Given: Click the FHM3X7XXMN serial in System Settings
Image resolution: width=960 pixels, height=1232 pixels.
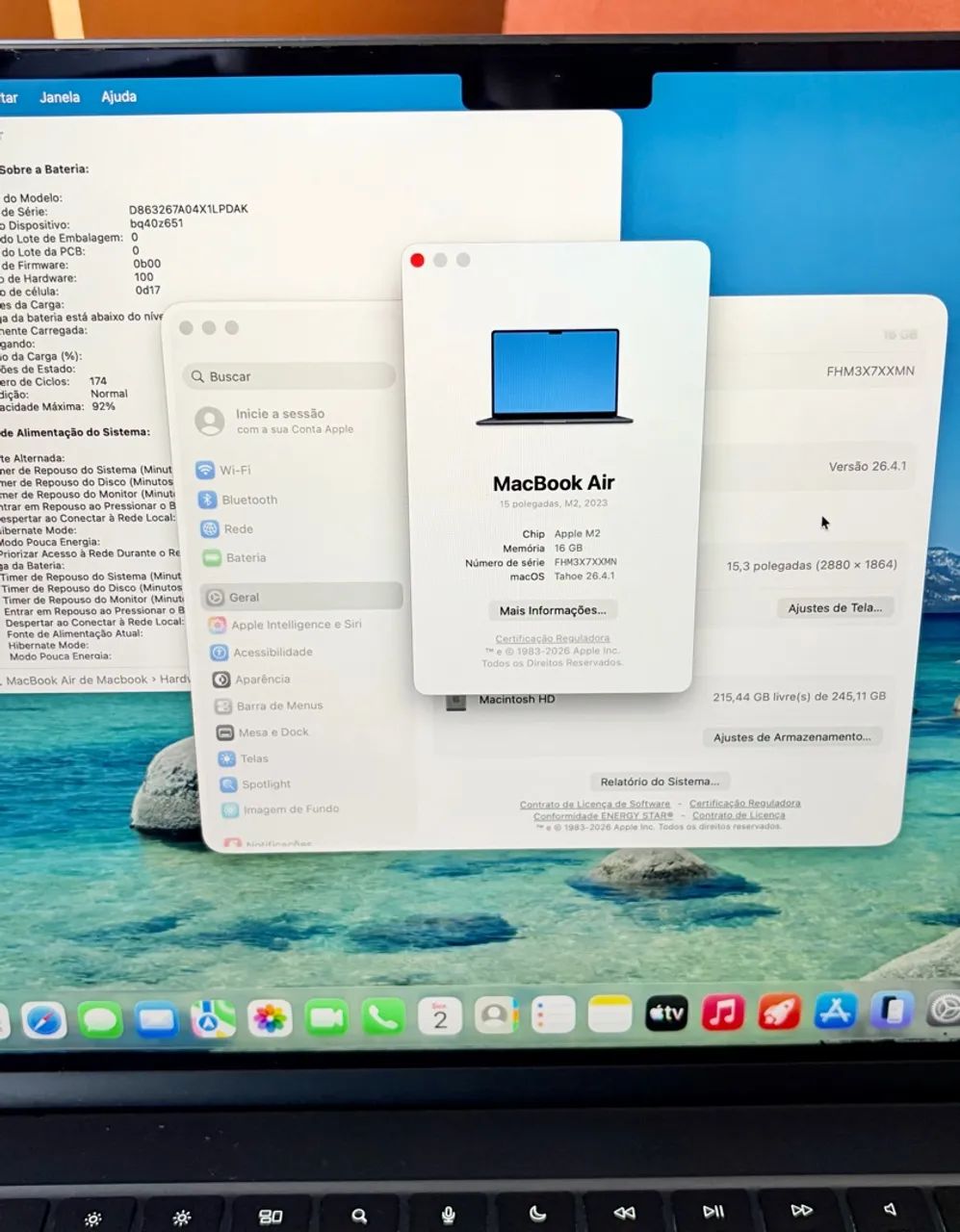Looking at the screenshot, I should tap(870, 371).
